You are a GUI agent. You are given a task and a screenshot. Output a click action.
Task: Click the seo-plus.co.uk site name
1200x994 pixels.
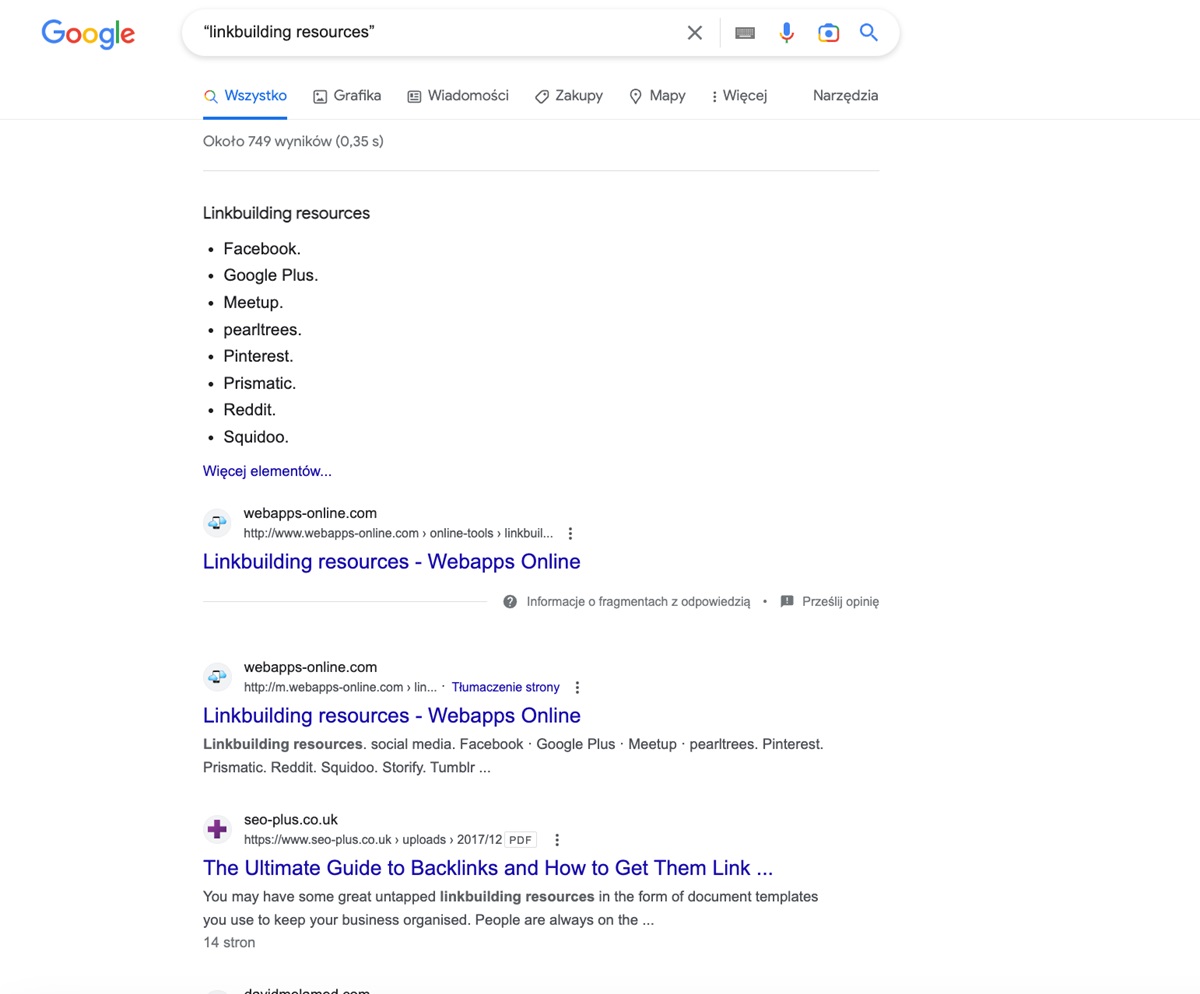291,820
